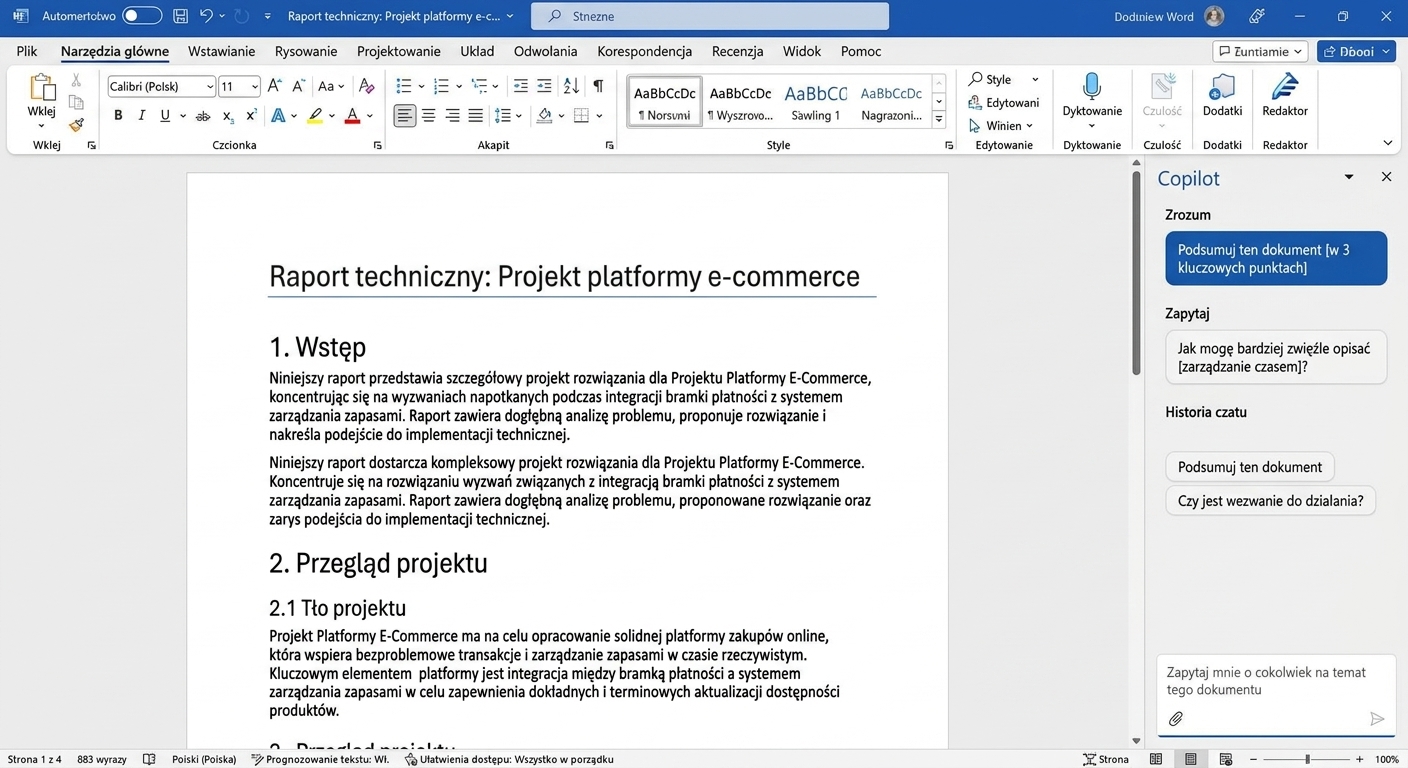Viewport: 1408px width, 768px height.
Task: Align paragraph text to the right
Action: 452,116
